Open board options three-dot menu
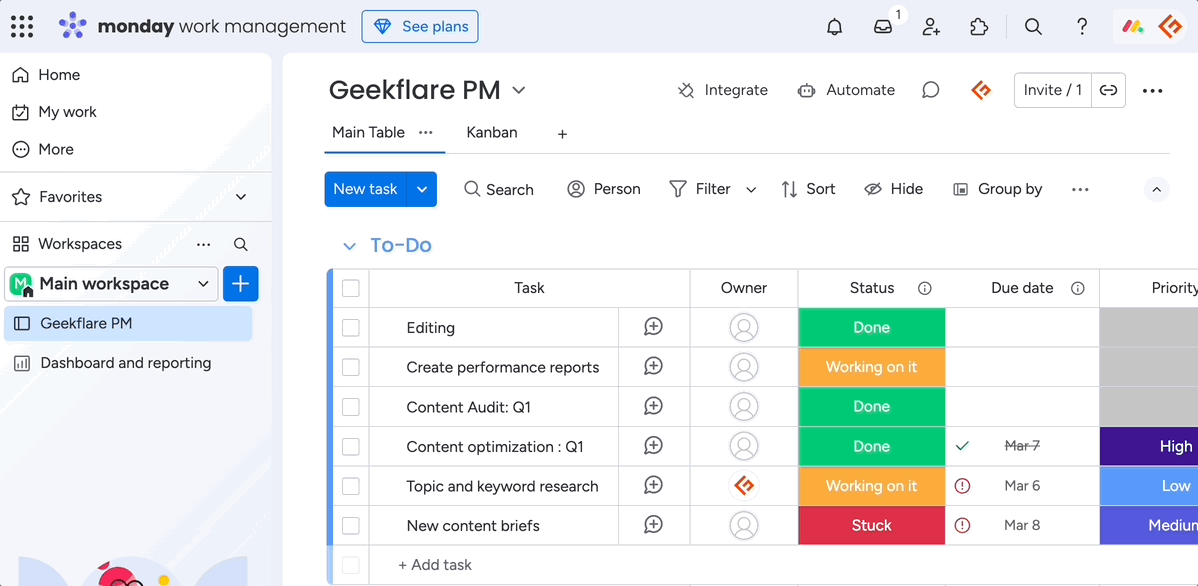This screenshot has height=586, width=1198. click(1152, 91)
